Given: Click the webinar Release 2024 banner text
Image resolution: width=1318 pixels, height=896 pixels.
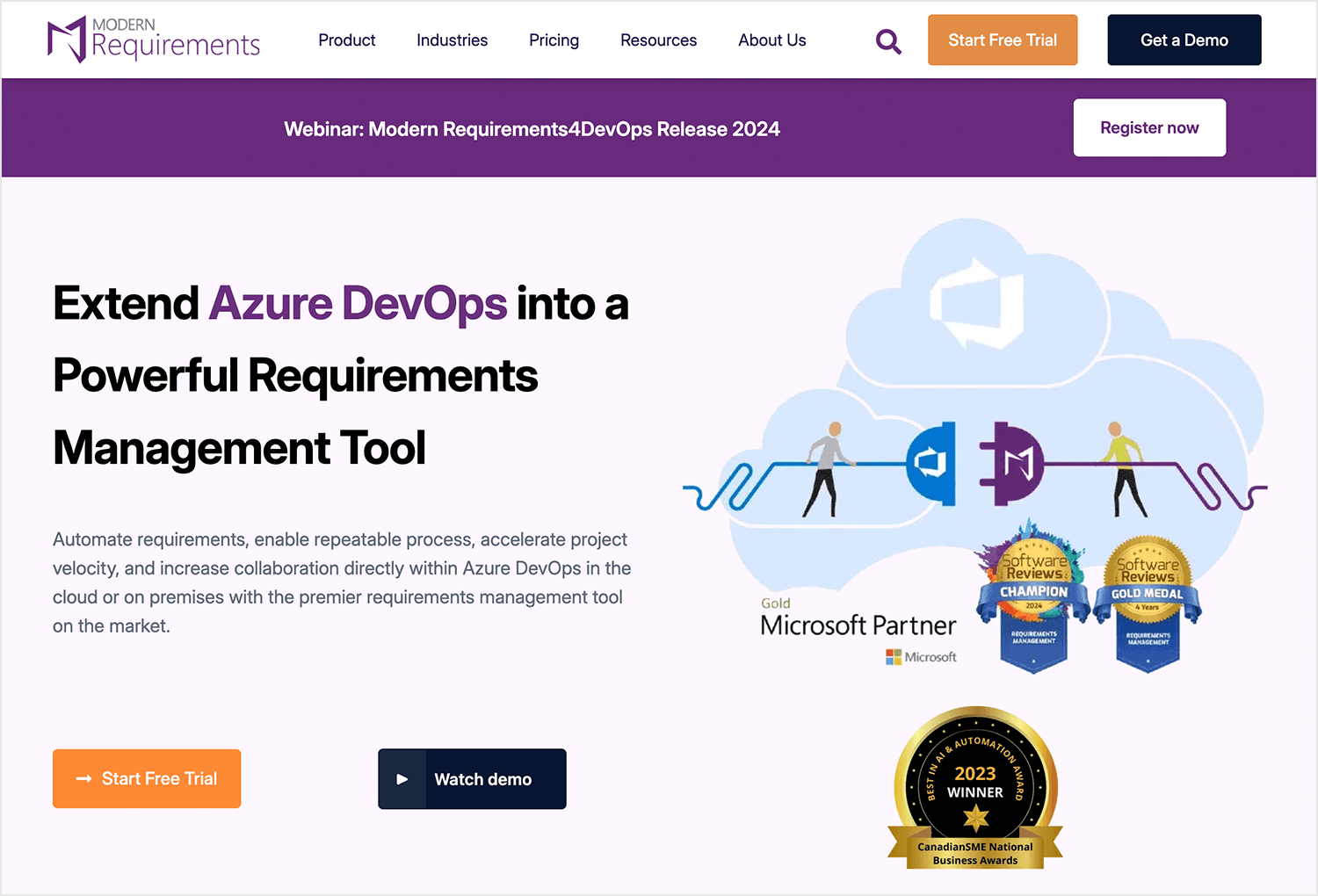Looking at the screenshot, I should point(532,129).
